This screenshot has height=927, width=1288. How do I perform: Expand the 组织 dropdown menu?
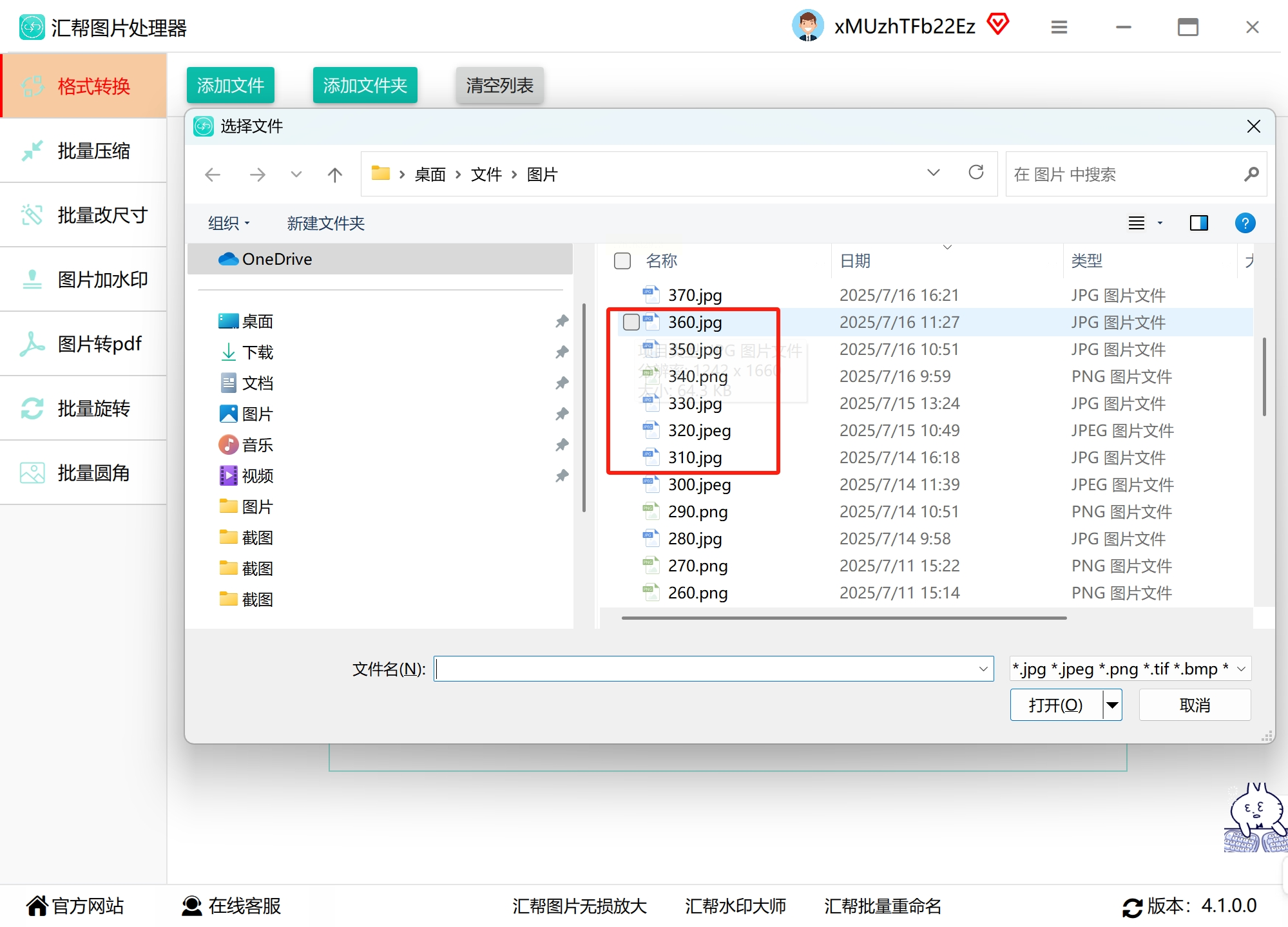pyautogui.click(x=229, y=224)
